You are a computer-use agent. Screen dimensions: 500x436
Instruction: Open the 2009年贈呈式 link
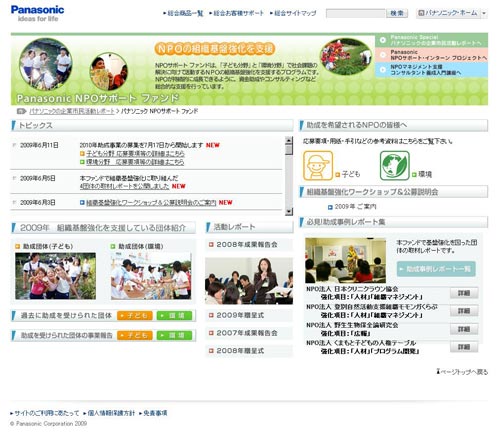pos(240,315)
